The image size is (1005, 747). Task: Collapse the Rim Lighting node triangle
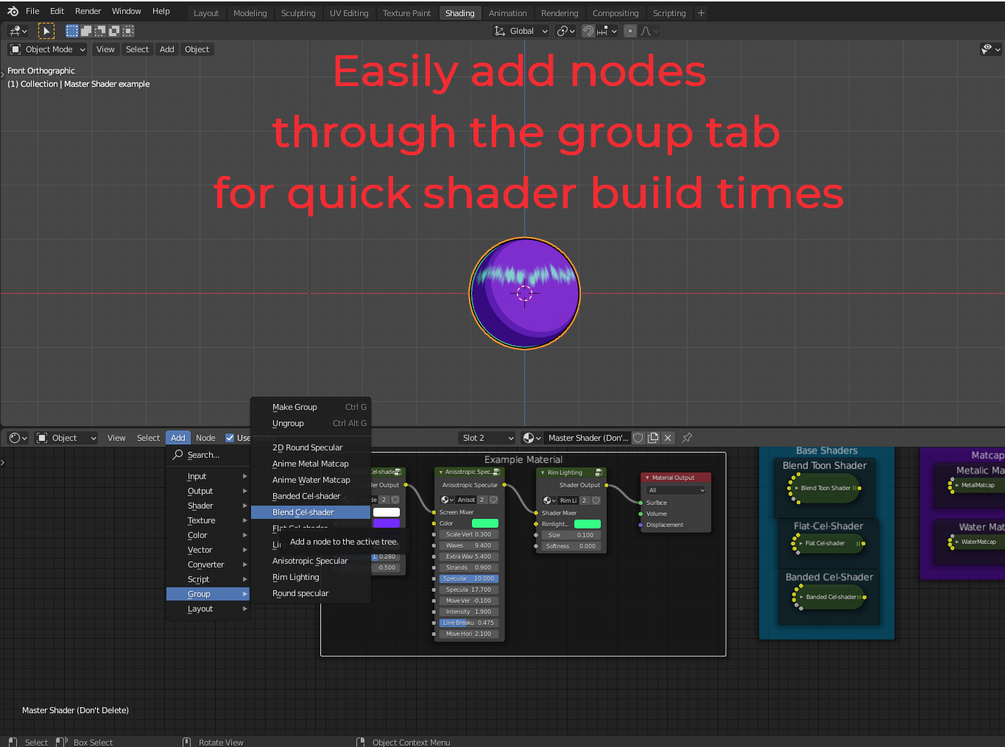point(542,473)
